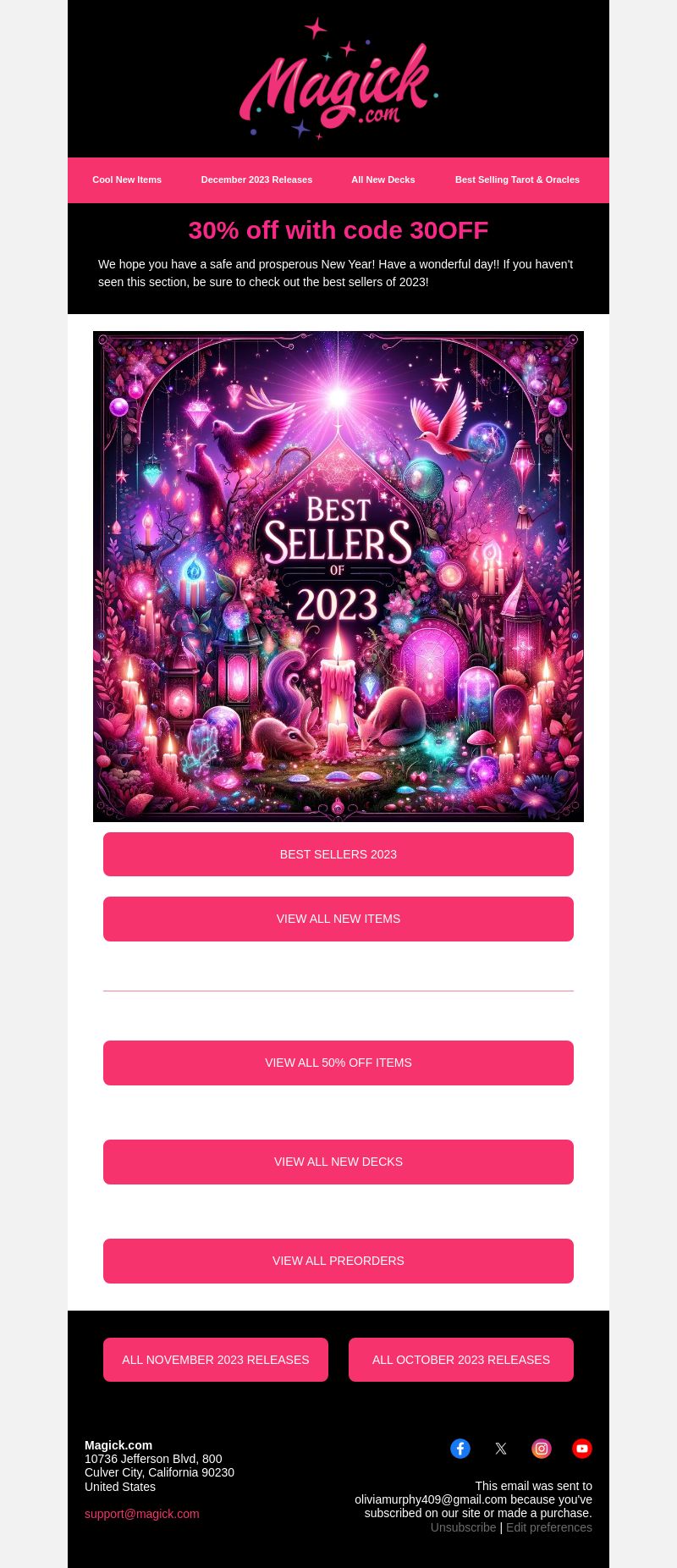Open ALL NOVEMBER 2023 RELEASES
The width and height of the screenshot is (677, 1568).
(x=216, y=1360)
